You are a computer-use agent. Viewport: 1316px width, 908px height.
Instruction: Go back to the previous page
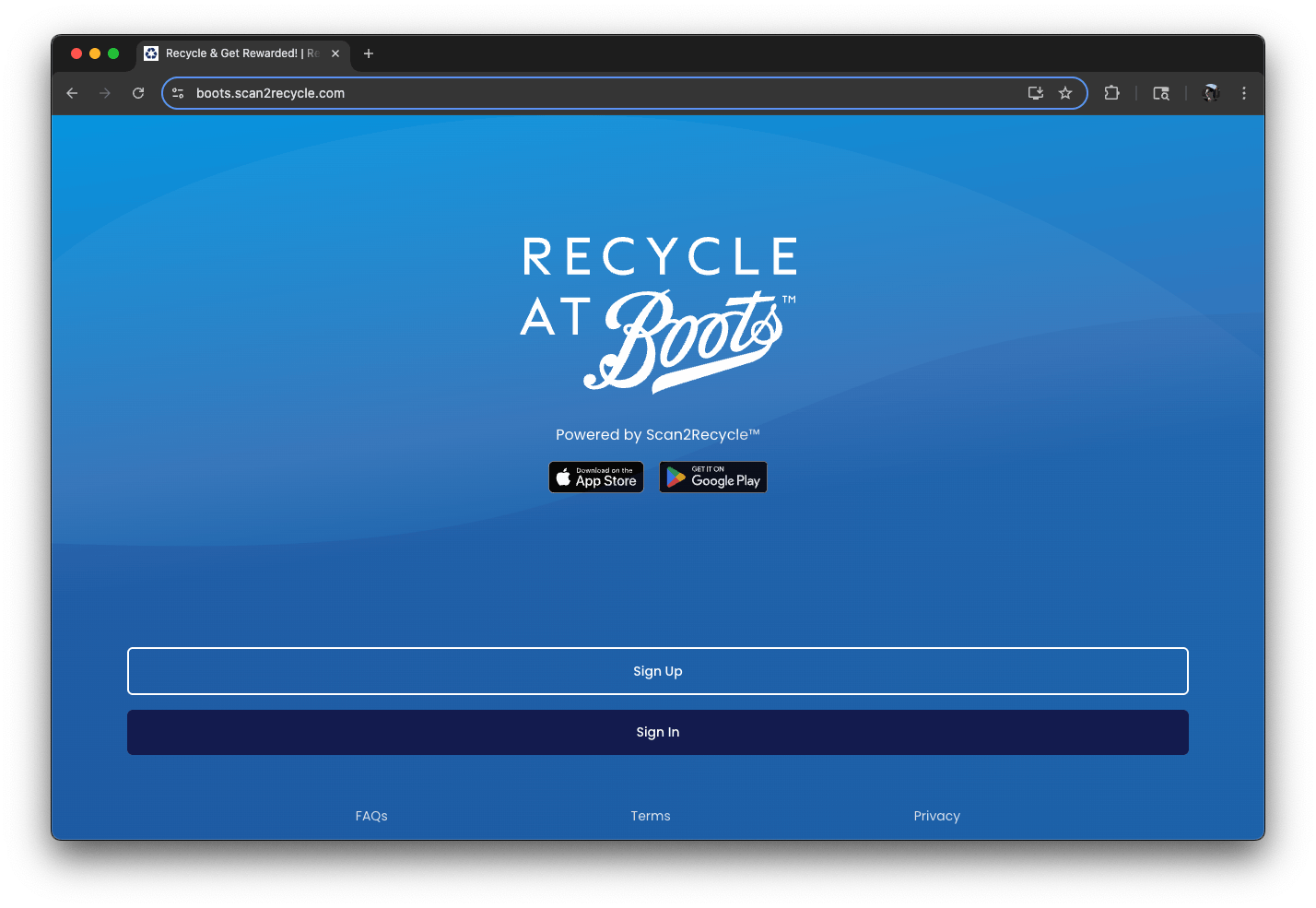72,93
